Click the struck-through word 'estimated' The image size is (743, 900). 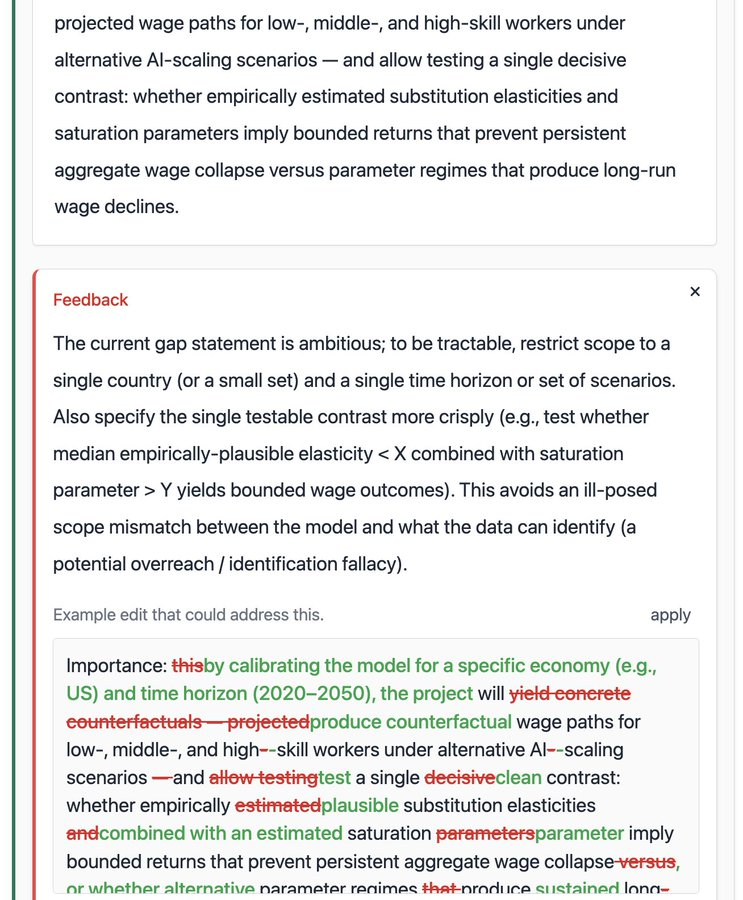click(x=277, y=806)
